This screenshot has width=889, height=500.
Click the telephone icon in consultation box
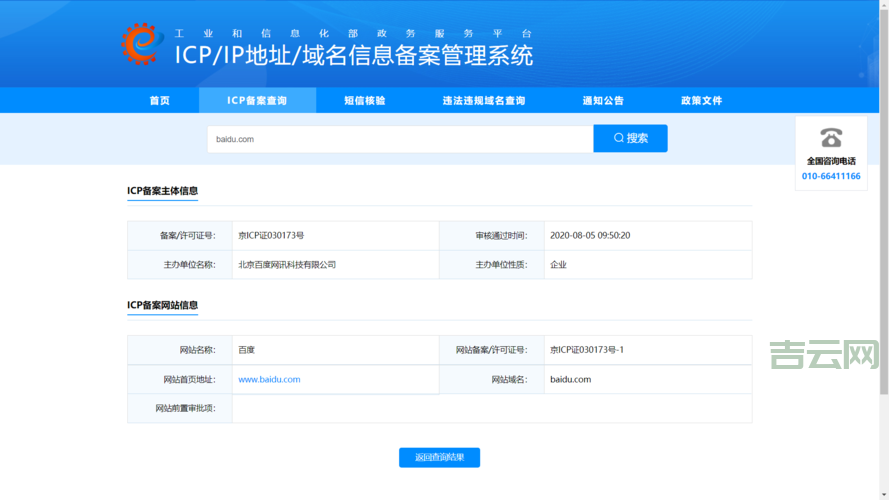point(831,138)
